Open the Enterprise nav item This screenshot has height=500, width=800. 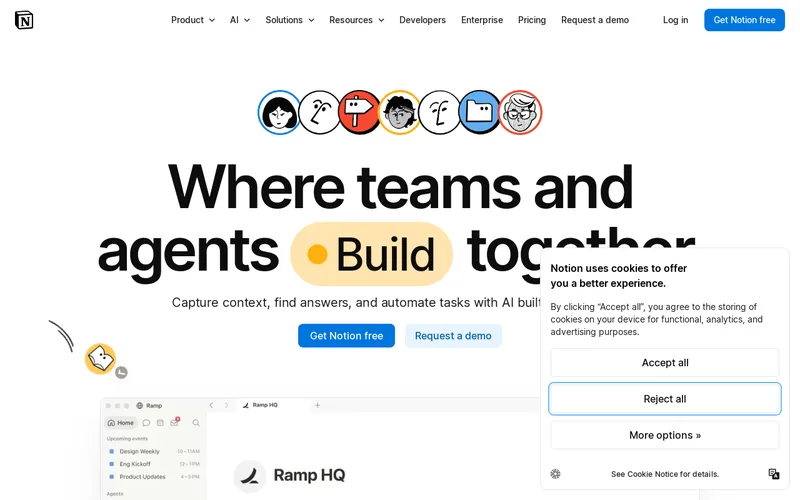[482, 20]
